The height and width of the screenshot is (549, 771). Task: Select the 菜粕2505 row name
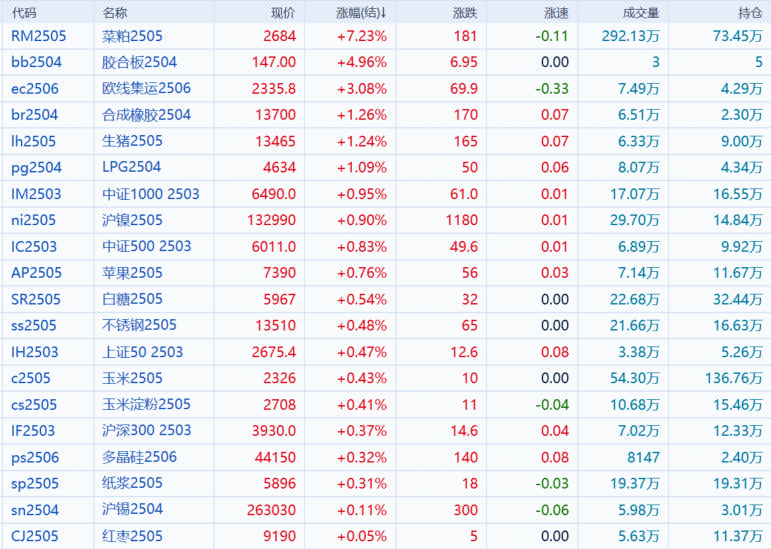pyautogui.click(x=132, y=35)
